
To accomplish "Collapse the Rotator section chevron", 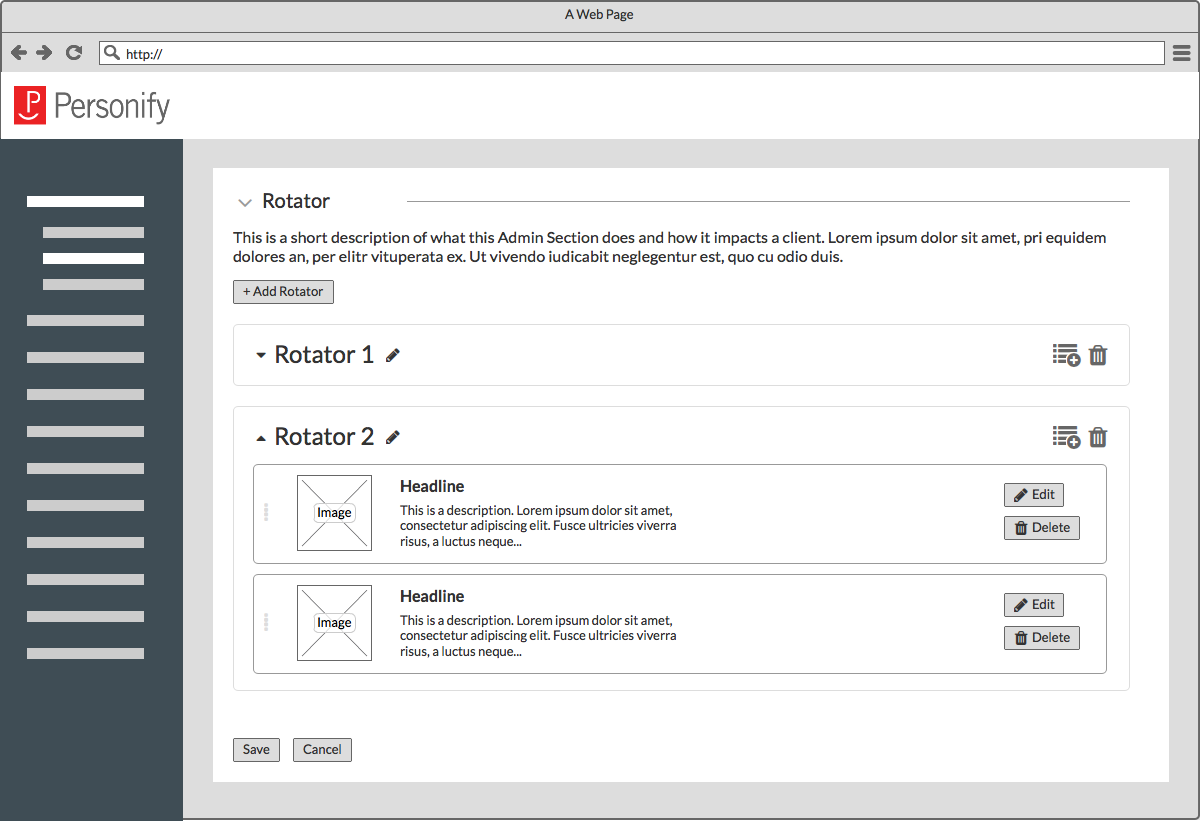I will 245,203.
